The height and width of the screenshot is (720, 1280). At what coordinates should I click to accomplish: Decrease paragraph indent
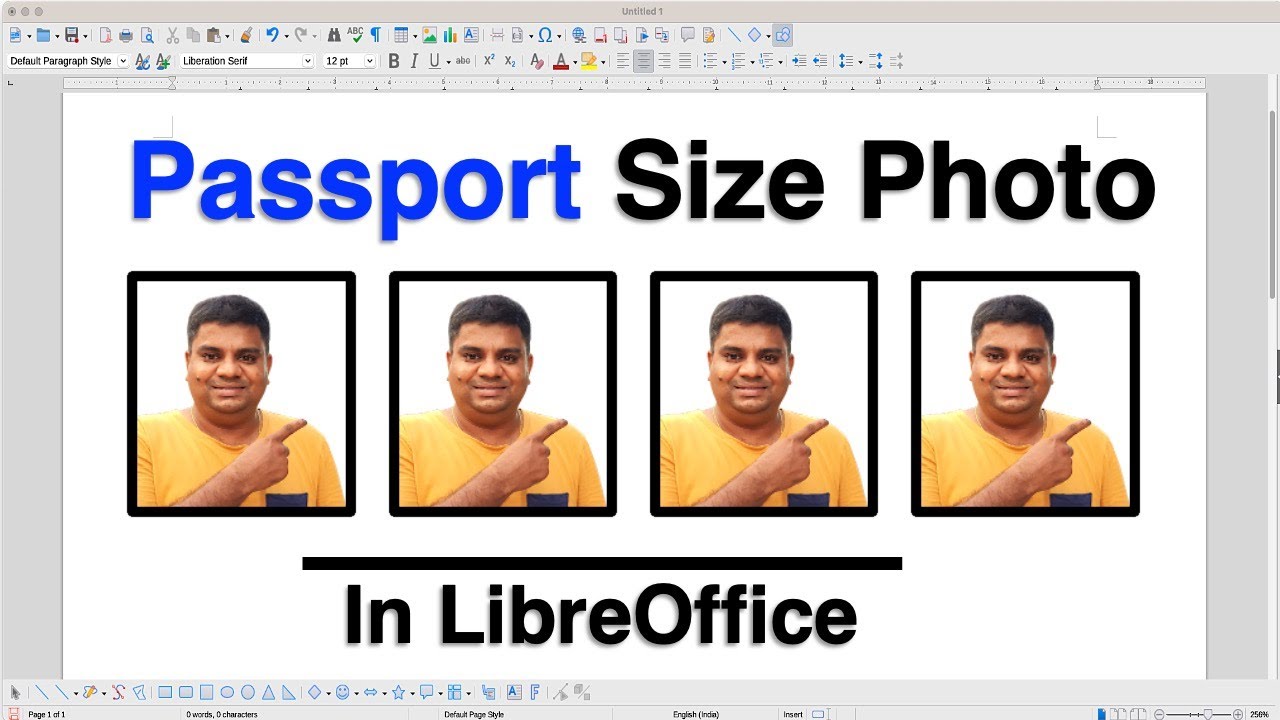(x=820, y=61)
